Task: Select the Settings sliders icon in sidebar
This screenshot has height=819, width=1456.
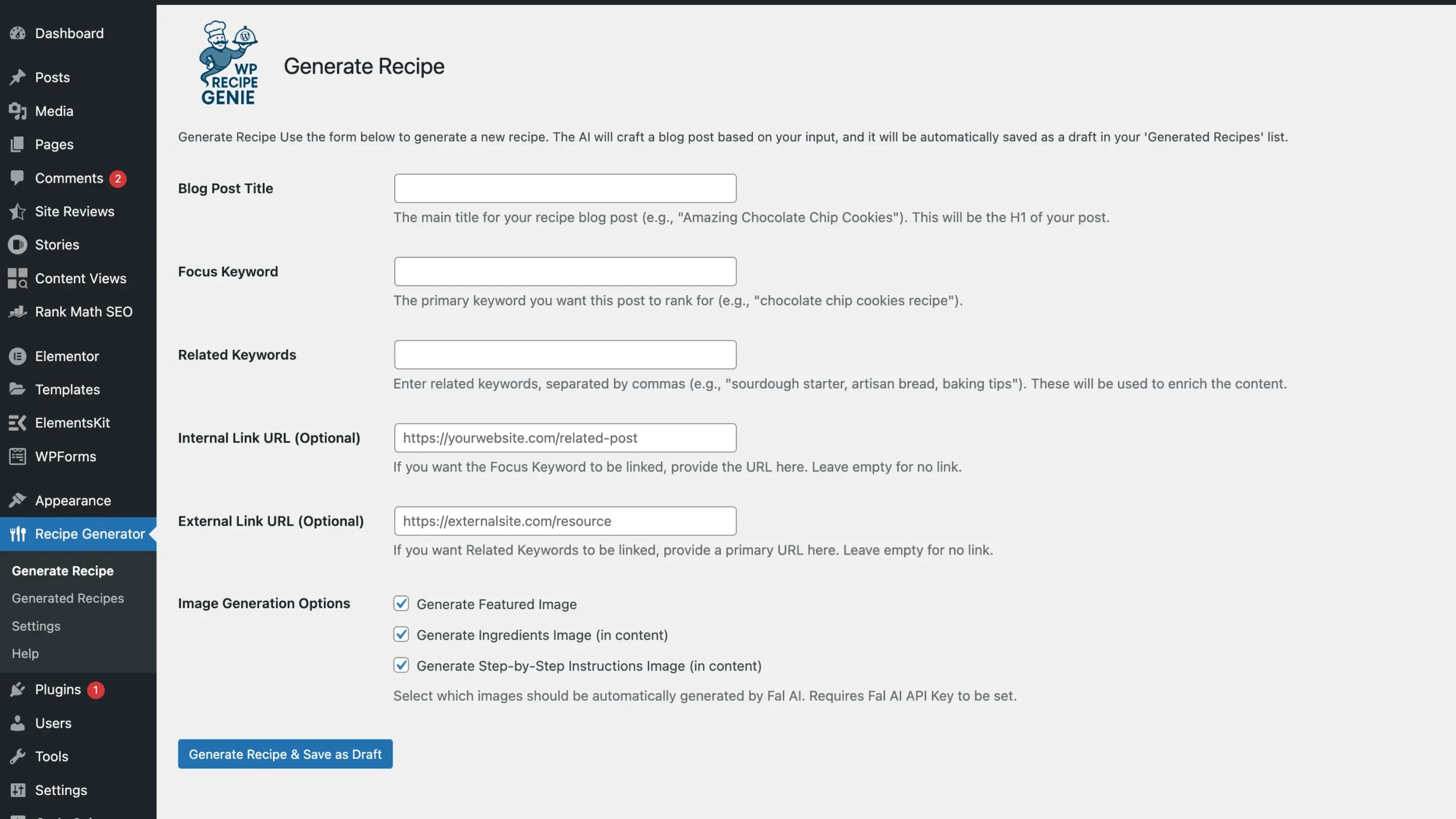Action: [18, 790]
